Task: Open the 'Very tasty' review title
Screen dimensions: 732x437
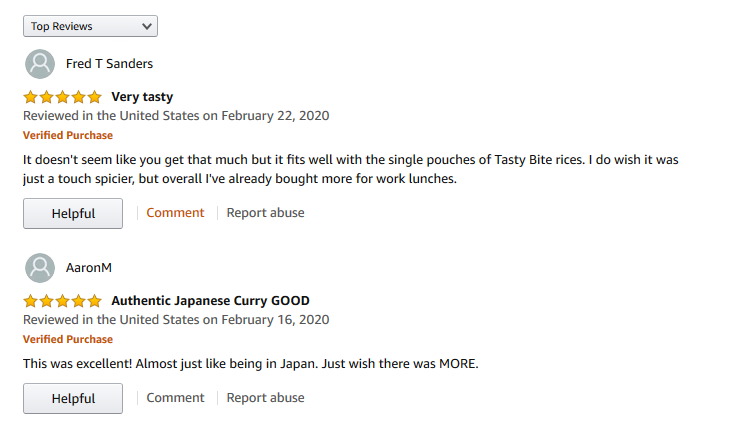Action: (142, 97)
